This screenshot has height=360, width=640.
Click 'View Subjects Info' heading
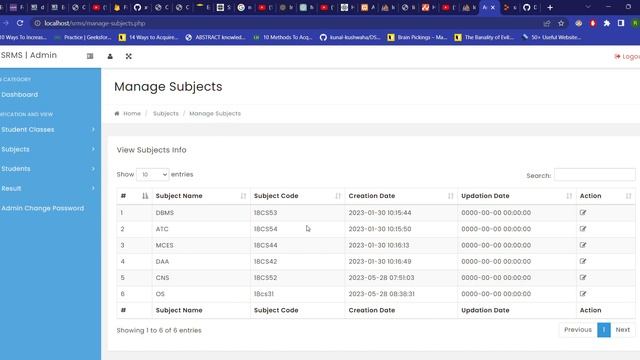[151, 150]
